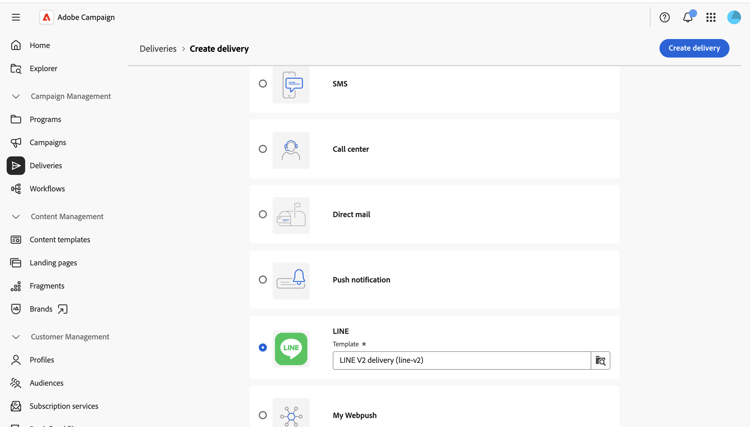Click the Programs folder icon

(16, 119)
